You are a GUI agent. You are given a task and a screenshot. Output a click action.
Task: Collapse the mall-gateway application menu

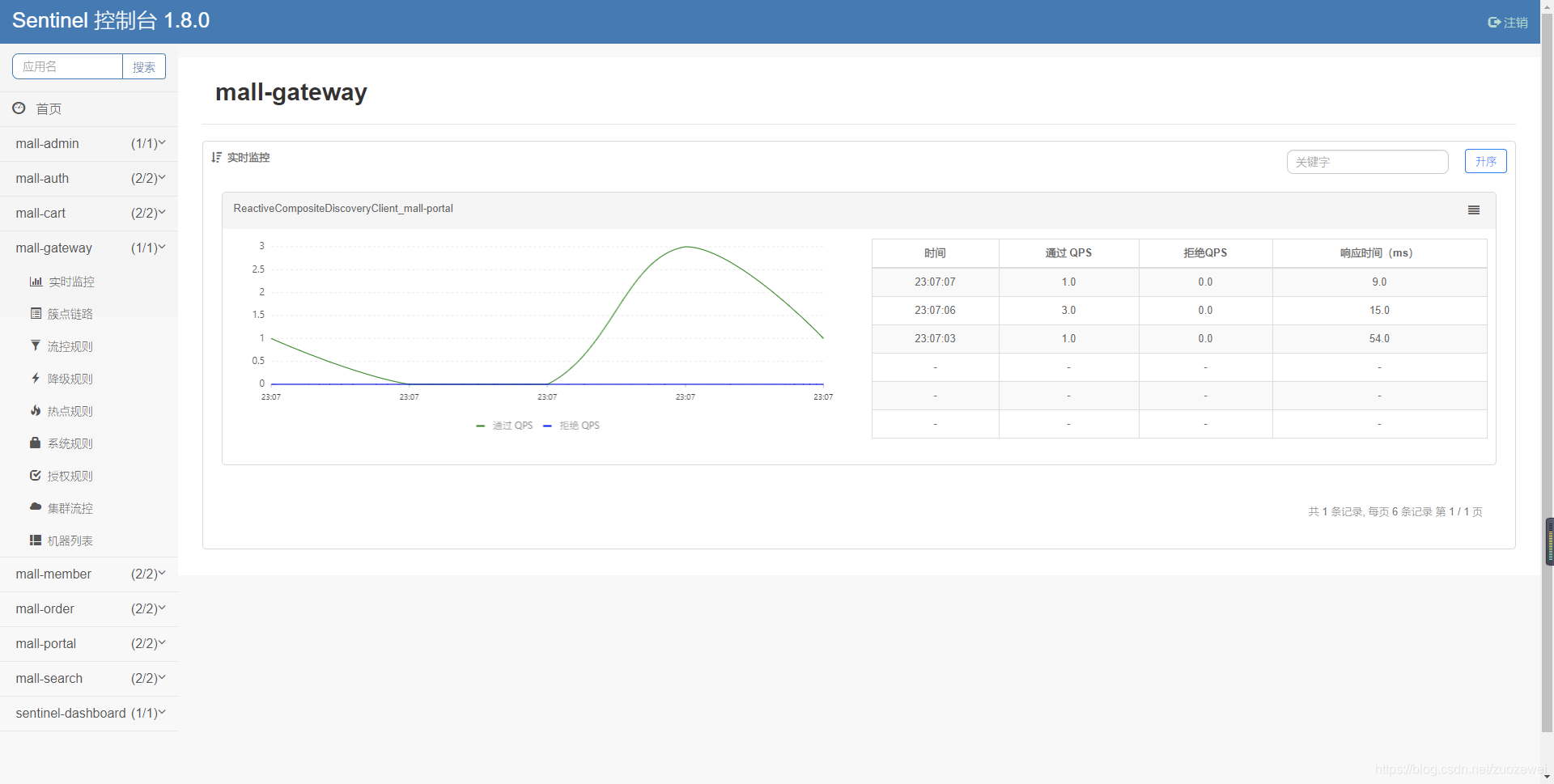(89, 248)
